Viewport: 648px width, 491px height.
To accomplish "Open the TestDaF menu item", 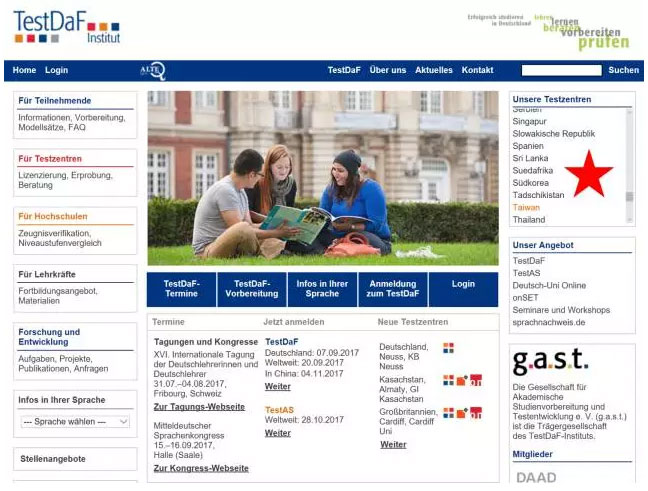I will 344,70.
